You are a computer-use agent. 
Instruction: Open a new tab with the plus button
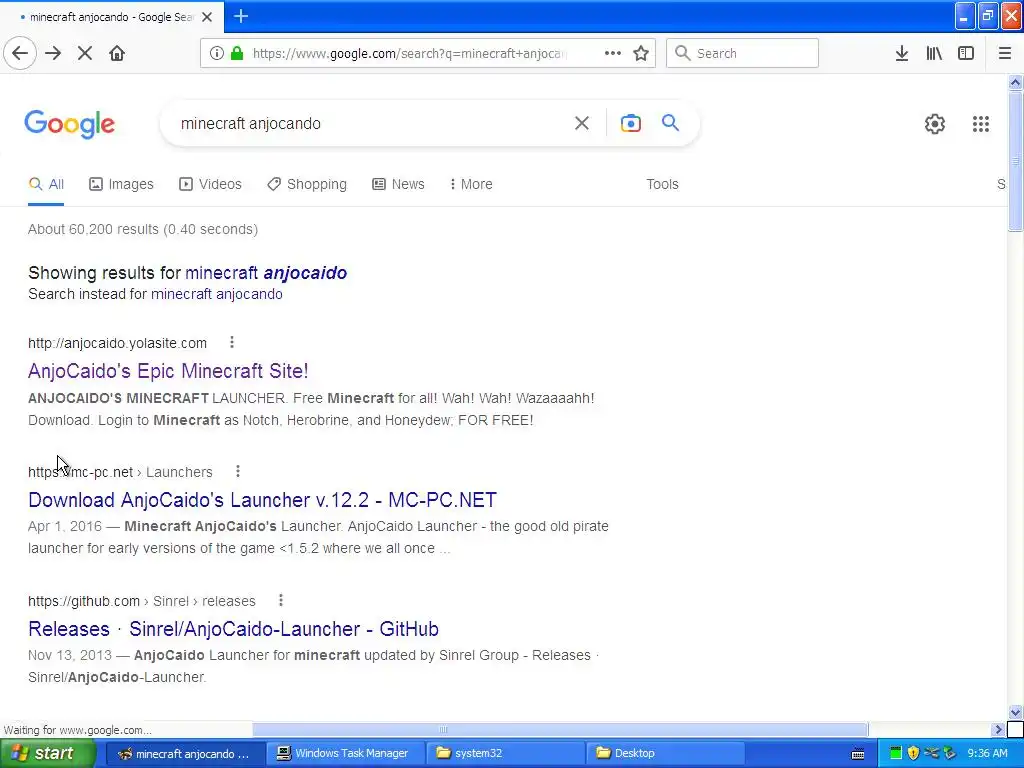pyautogui.click(x=241, y=16)
